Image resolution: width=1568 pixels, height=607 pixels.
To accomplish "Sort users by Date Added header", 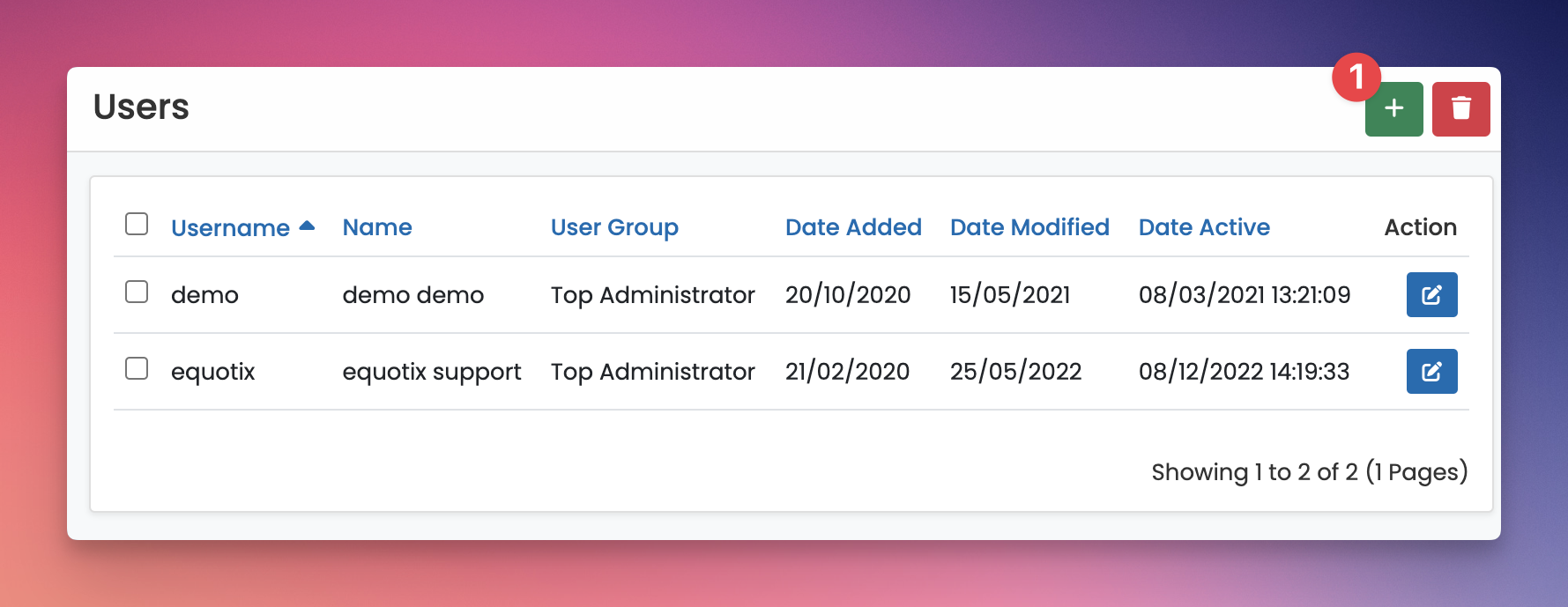I will [853, 227].
